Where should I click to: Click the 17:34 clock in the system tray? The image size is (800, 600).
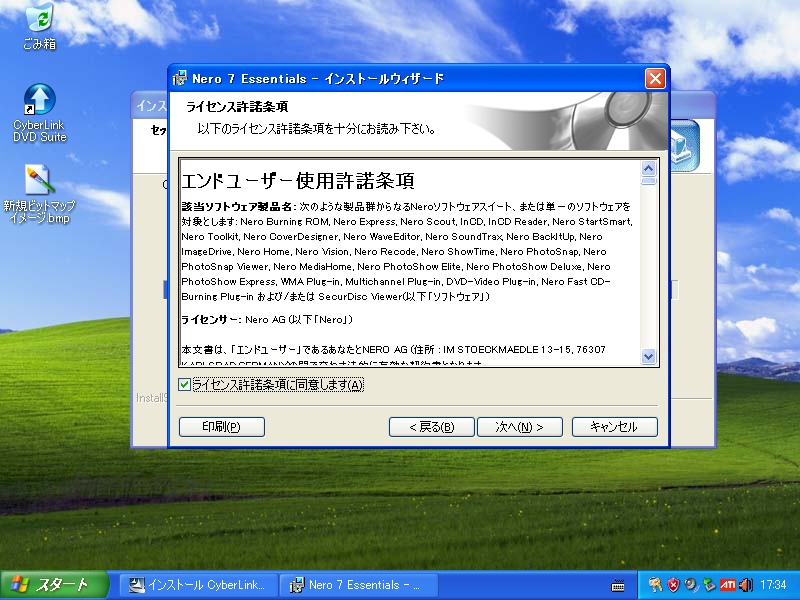773,585
